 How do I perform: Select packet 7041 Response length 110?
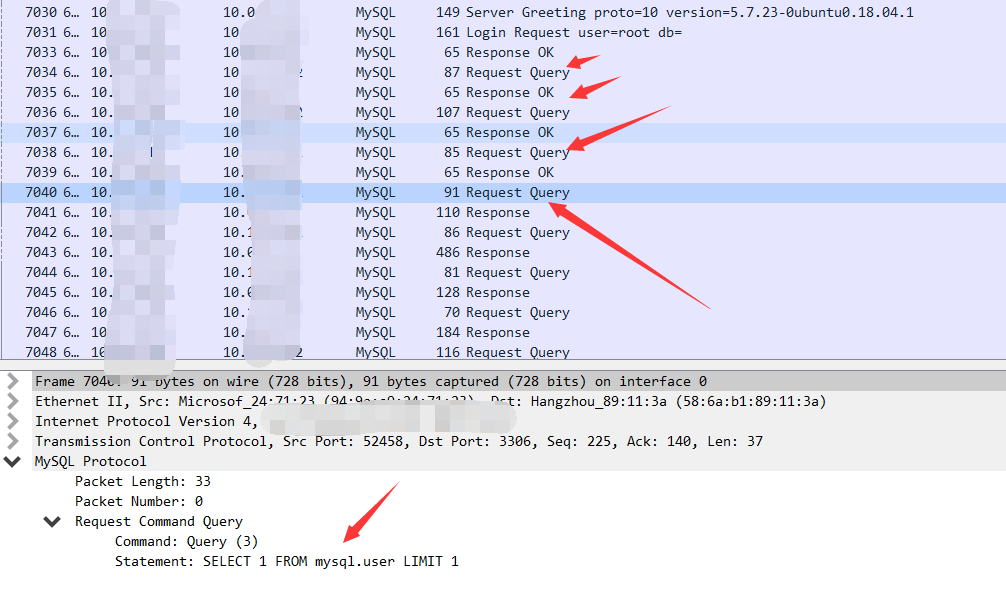point(503,212)
